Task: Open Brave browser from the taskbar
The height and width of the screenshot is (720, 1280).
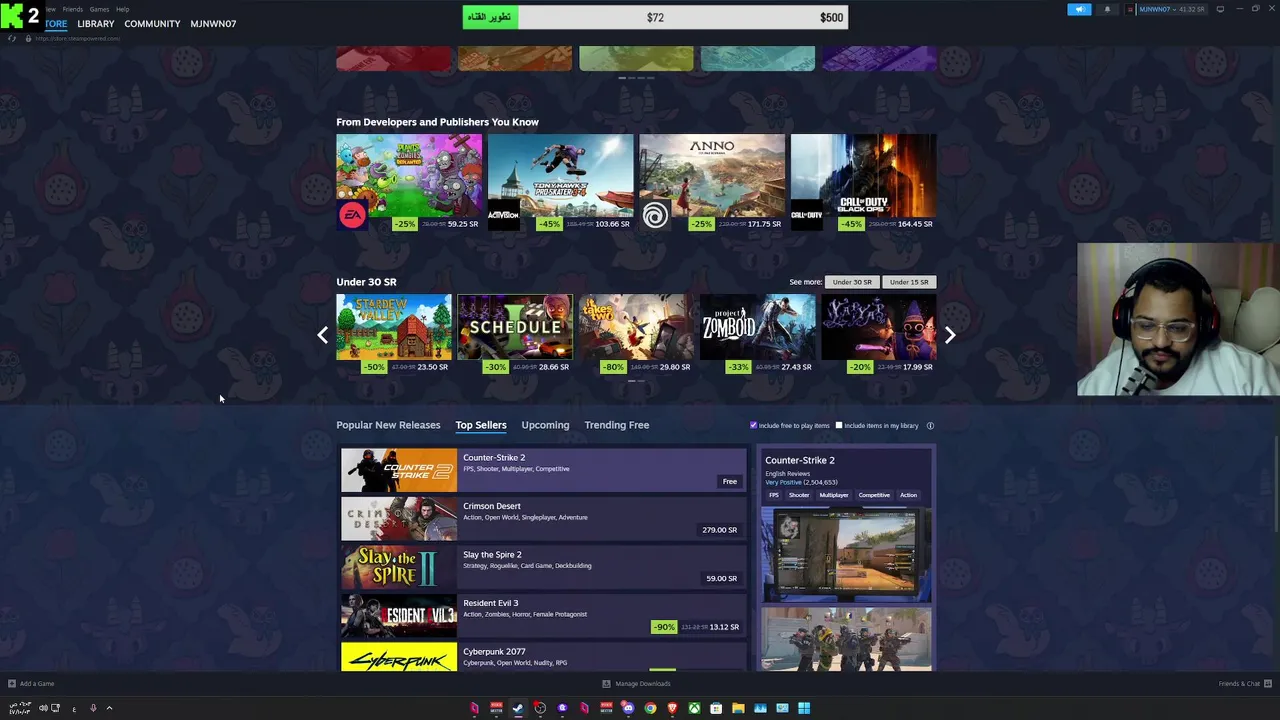Action: (x=672, y=708)
